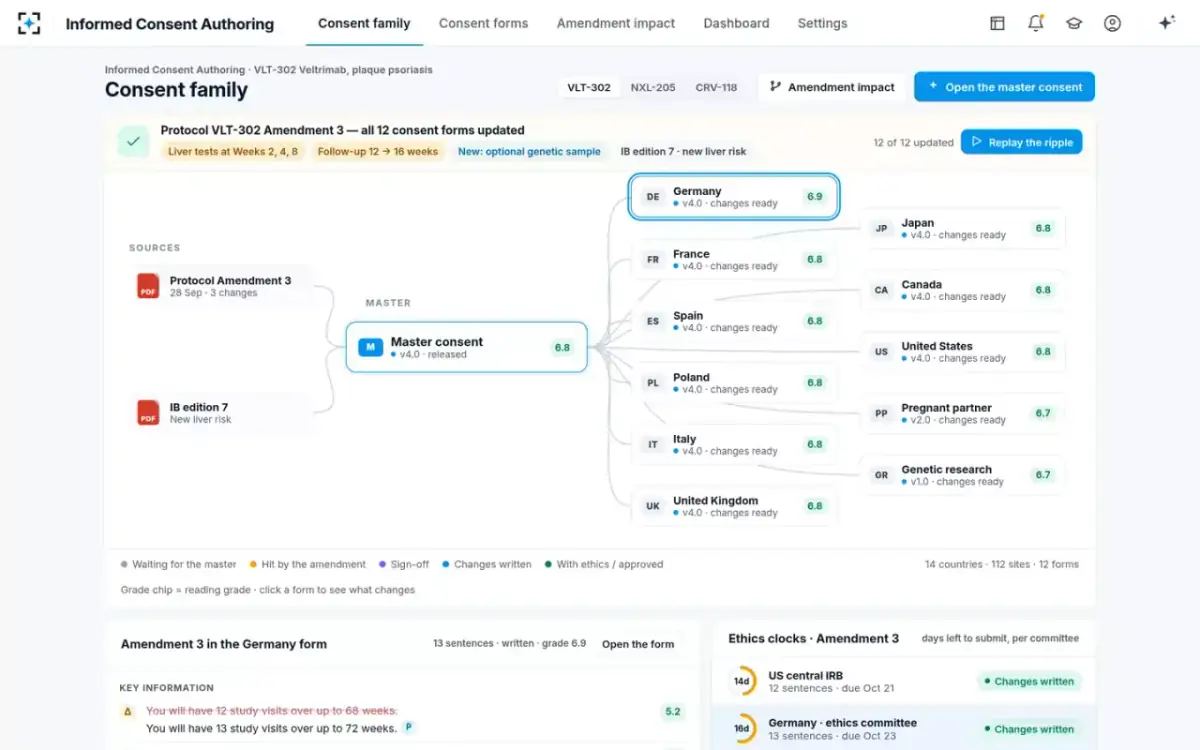Select the United States form node
Screen dimensions: 1200x750
coord(963,352)
